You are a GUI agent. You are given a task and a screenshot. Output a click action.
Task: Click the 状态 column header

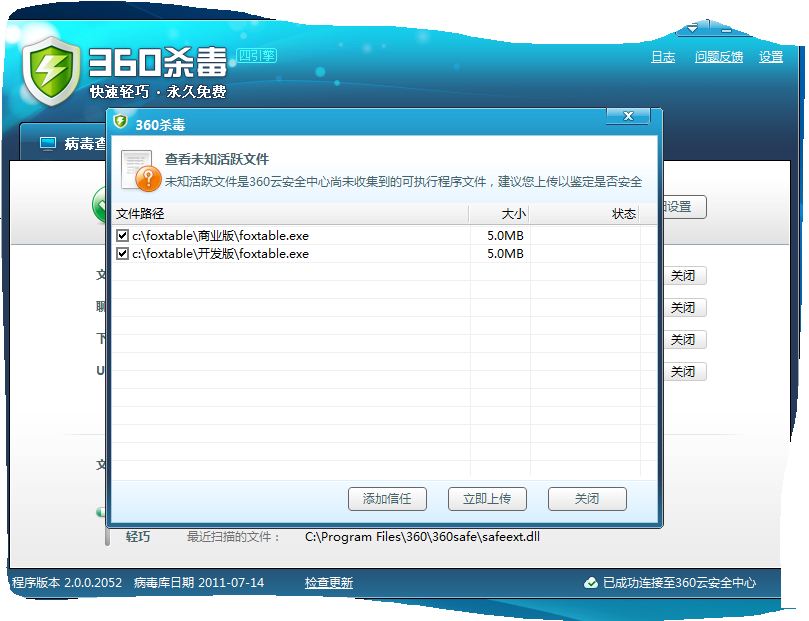pos(585,214)
